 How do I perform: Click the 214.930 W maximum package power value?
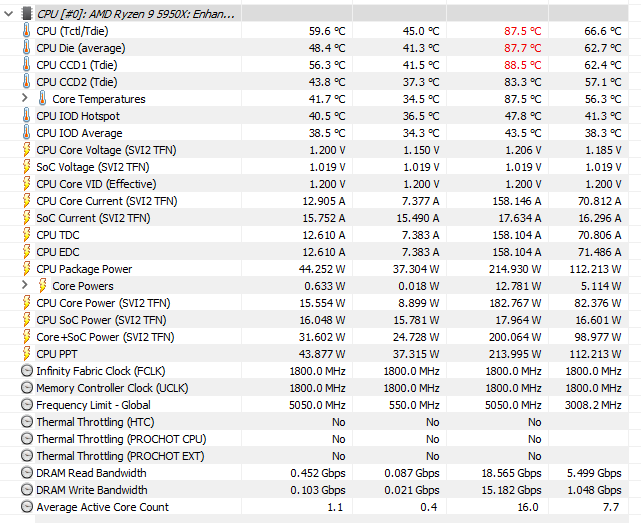tap(515, 269)
